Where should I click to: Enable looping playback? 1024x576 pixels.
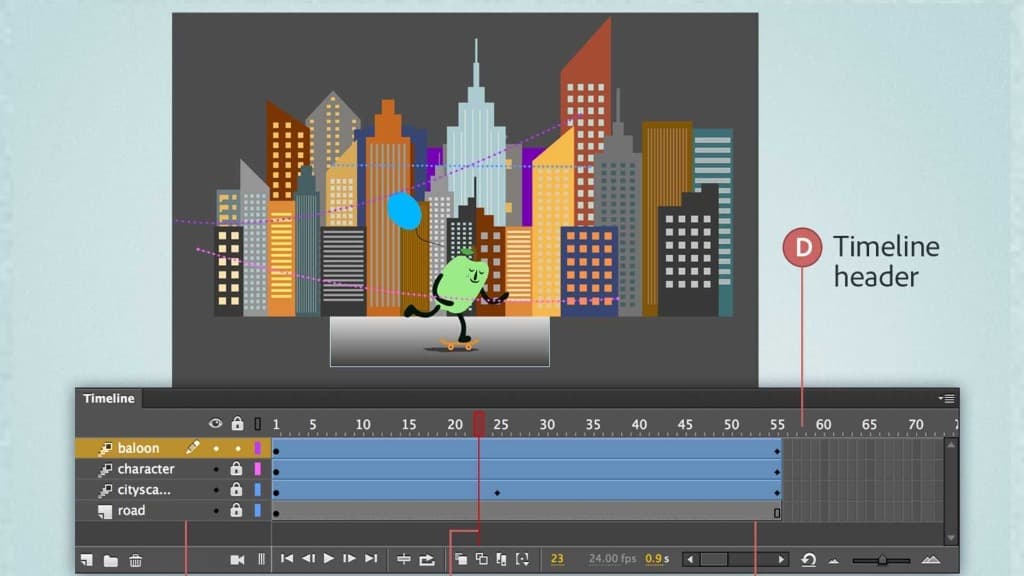click(x=425, y=560)
